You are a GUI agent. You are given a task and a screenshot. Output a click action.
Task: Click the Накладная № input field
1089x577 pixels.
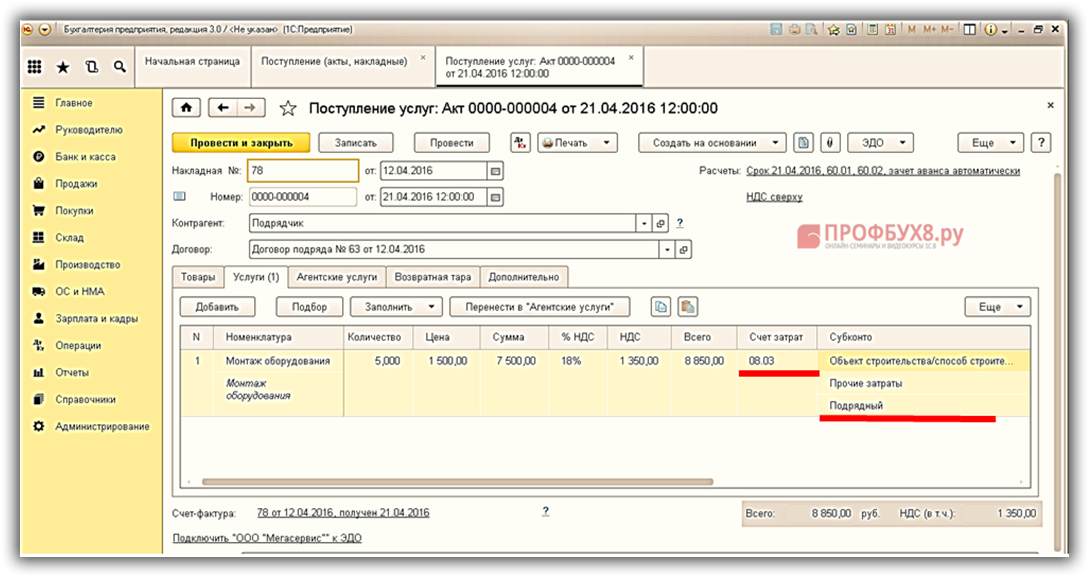coord(301,171)
